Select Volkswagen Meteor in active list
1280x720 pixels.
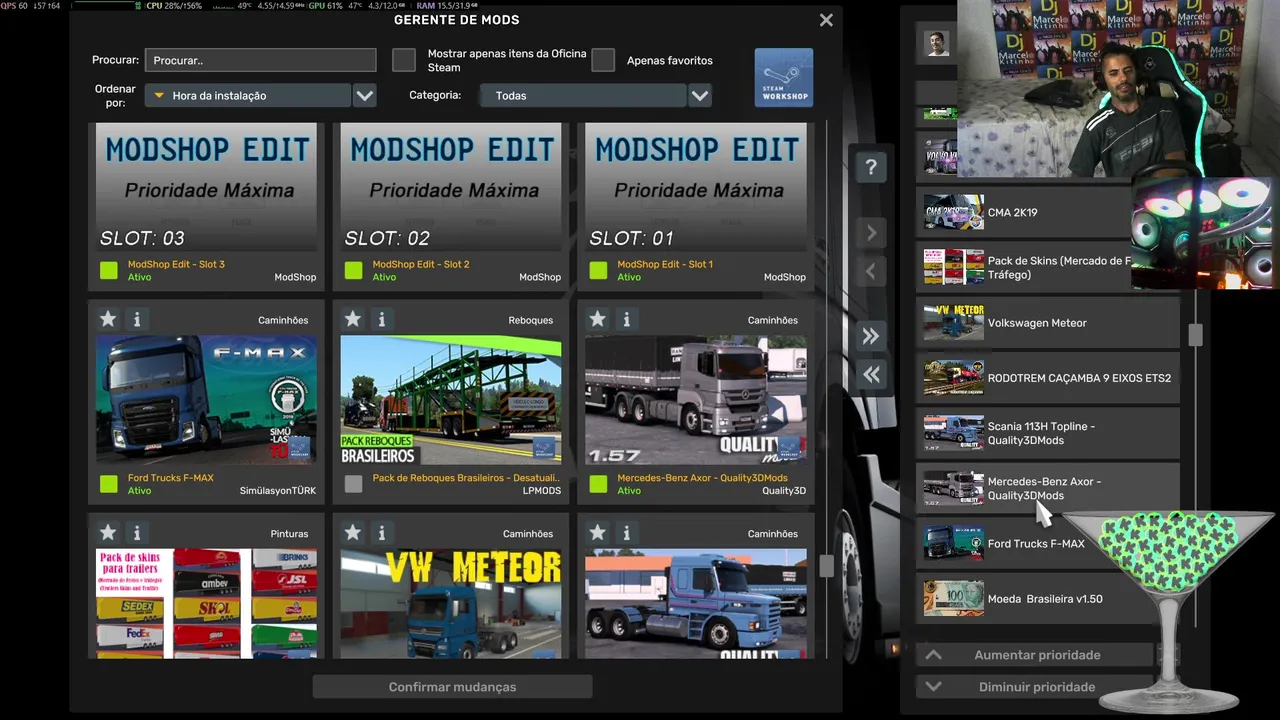[1048, 323]
